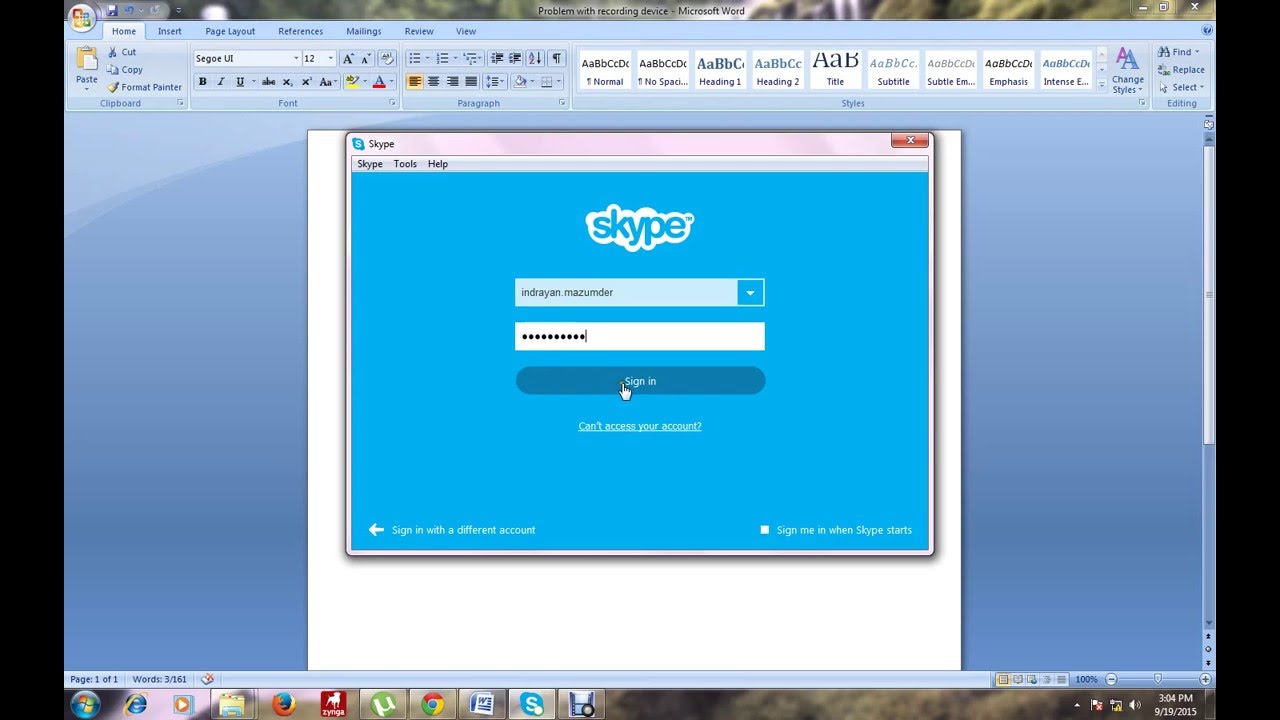Open the font size 12 dropdown
Image resolution: width=1280 pixels, height=720 pixels.
point(331,59)
